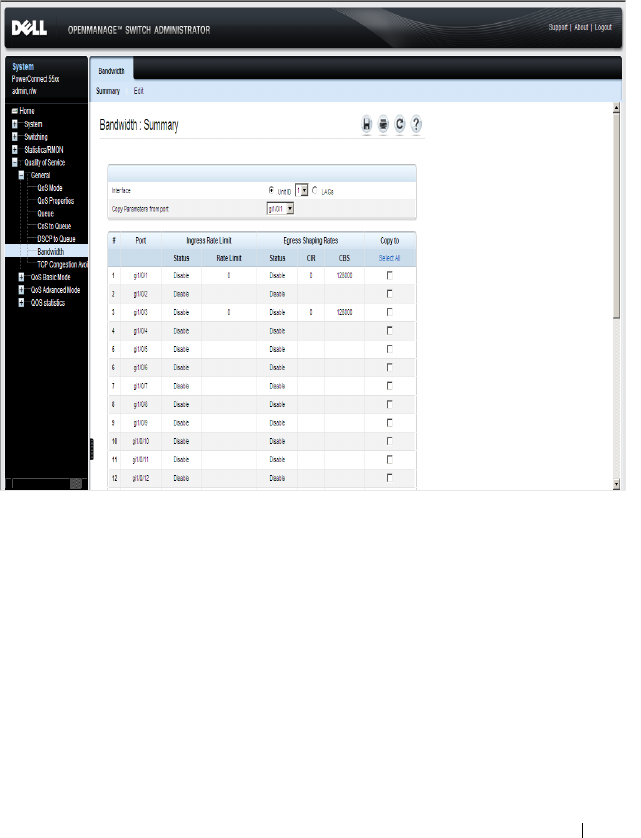Check Copy to box for port gi1/0/6
Viewport: 641px width, 838px height.
(x=389, y=367)
